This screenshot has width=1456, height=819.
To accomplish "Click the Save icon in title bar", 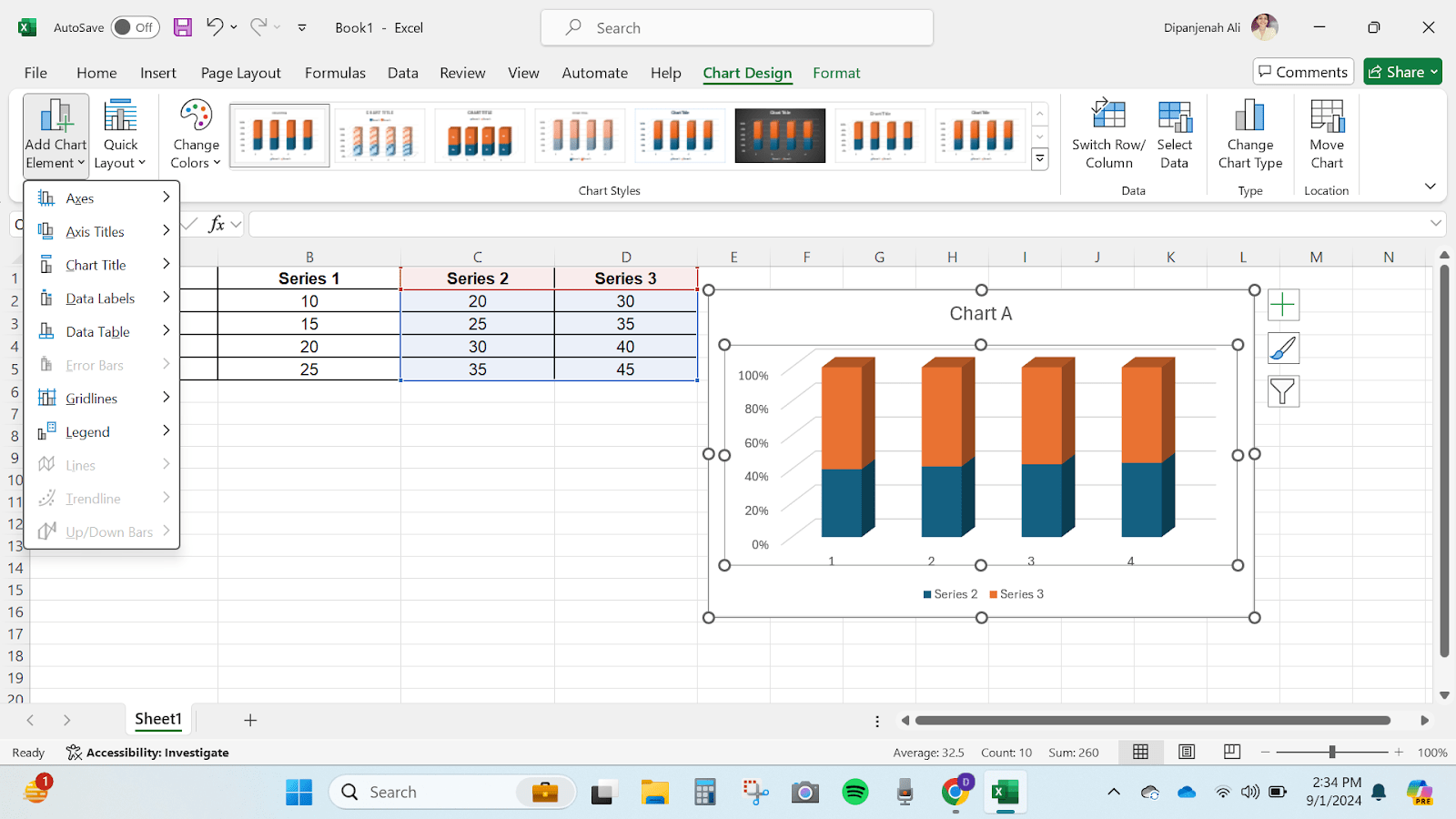I will click(x=183, y=27).
